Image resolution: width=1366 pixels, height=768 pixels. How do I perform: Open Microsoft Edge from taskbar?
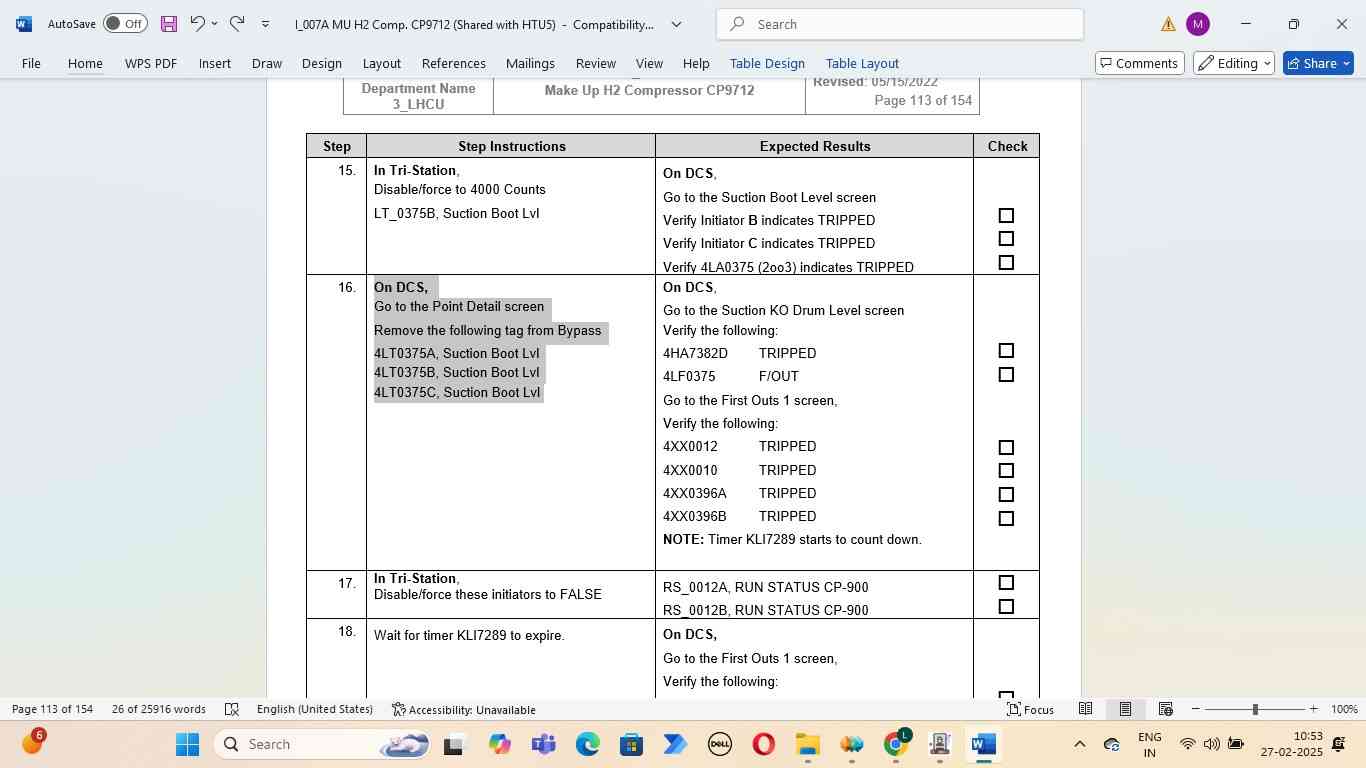click(x=587, y=744)
